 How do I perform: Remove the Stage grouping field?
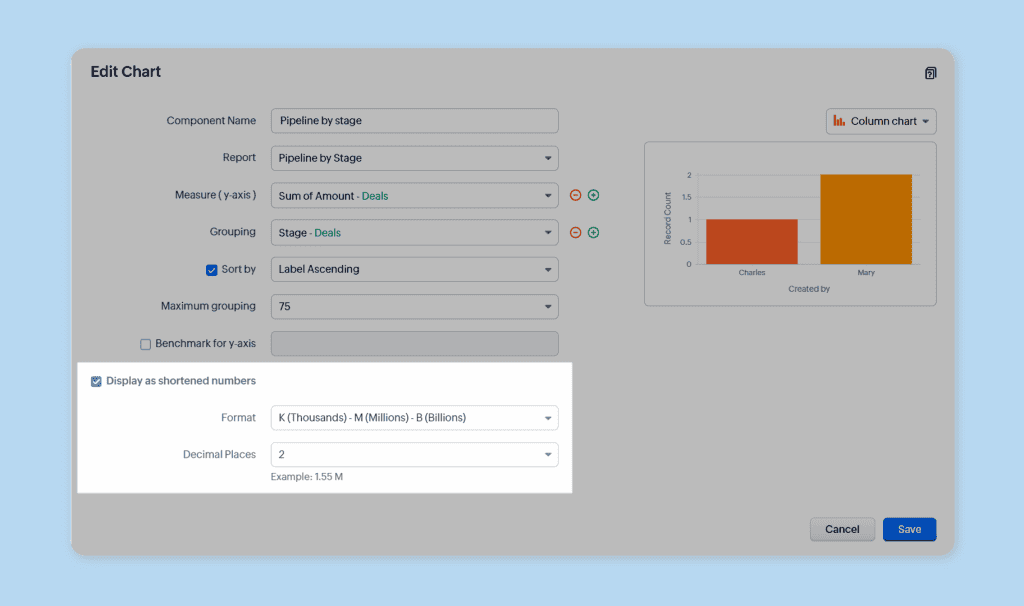point(575,232)
